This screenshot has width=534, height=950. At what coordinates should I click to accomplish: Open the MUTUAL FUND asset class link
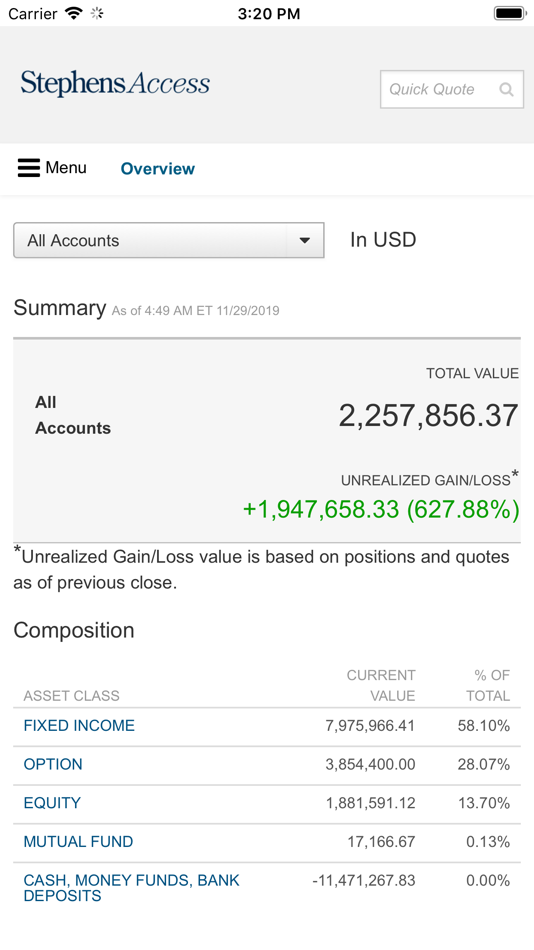(x=78, y=842)
